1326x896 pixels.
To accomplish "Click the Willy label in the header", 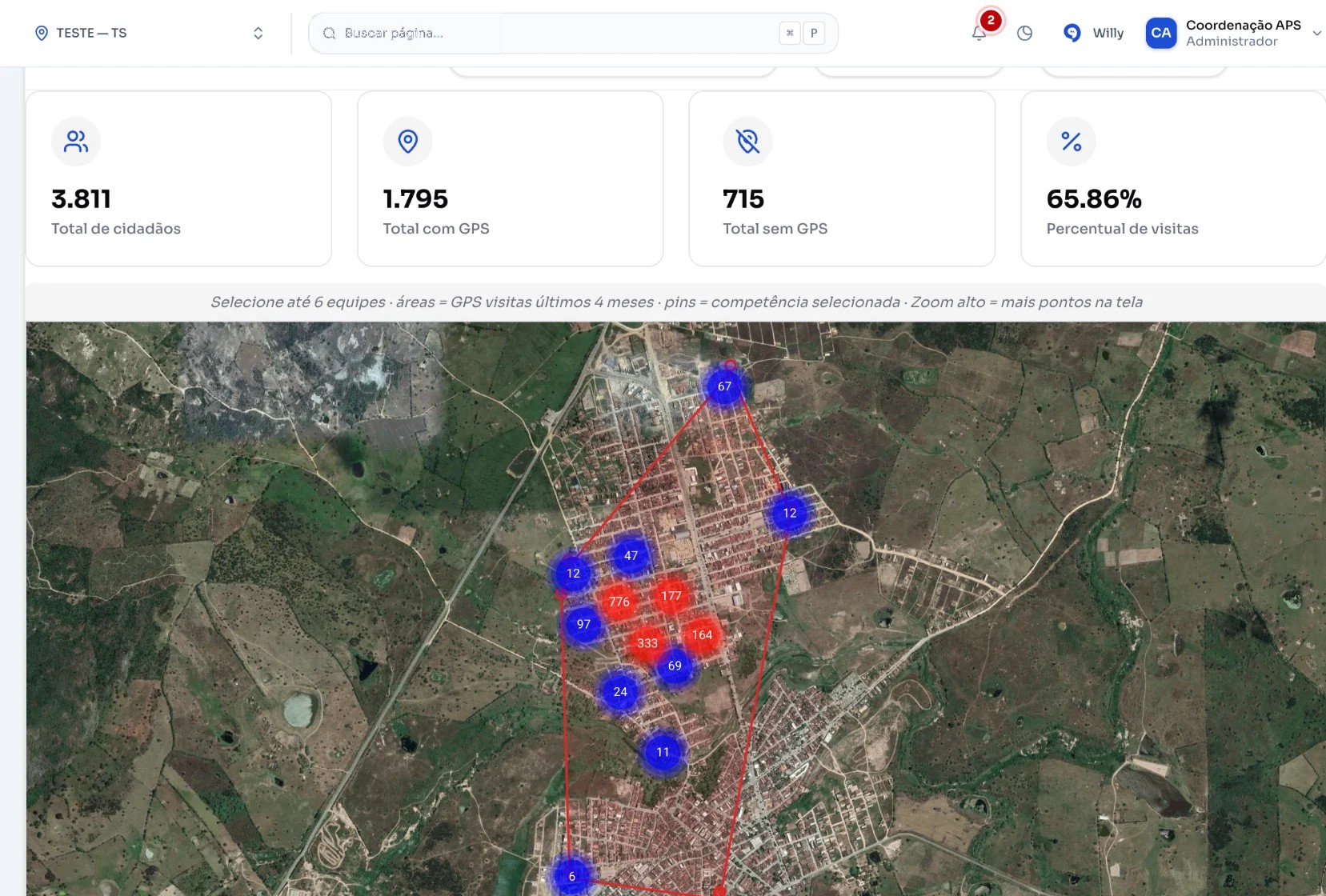I will (x=1108, y=33).
